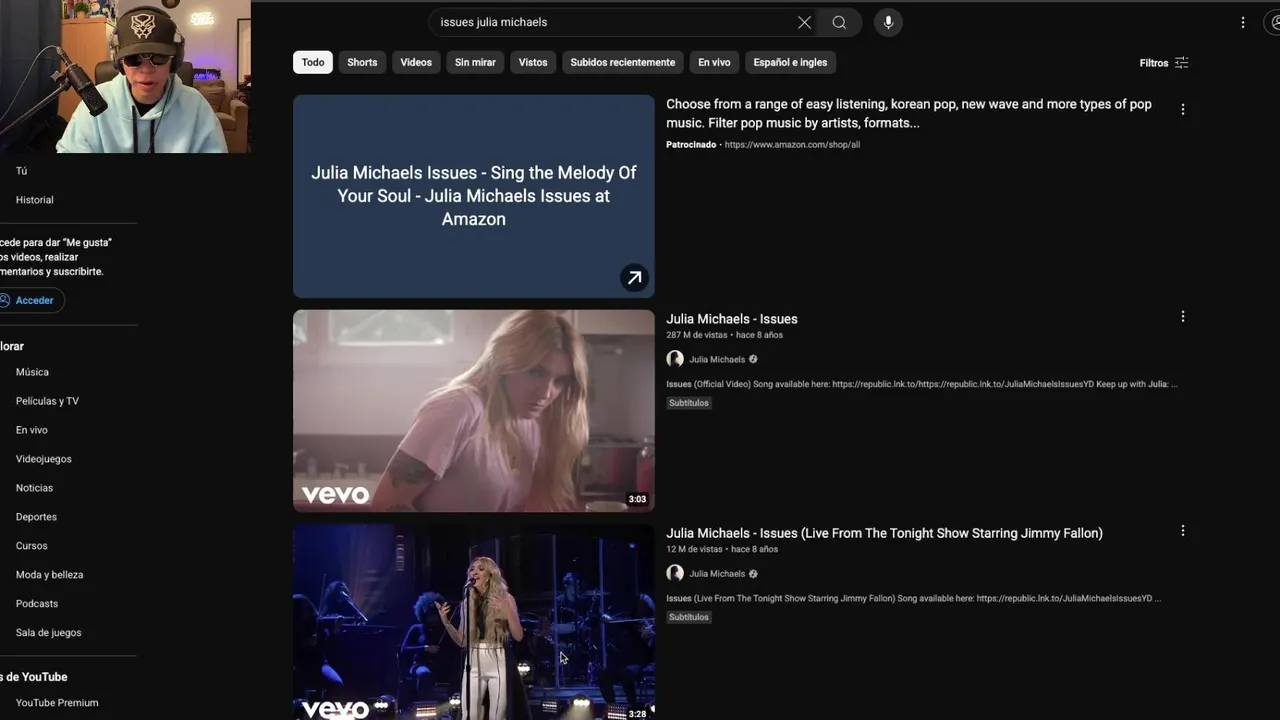Play the Julia Michaels - Issues vevo thumbnail
Screen dimensions: 1280x720
pos(474,411)
